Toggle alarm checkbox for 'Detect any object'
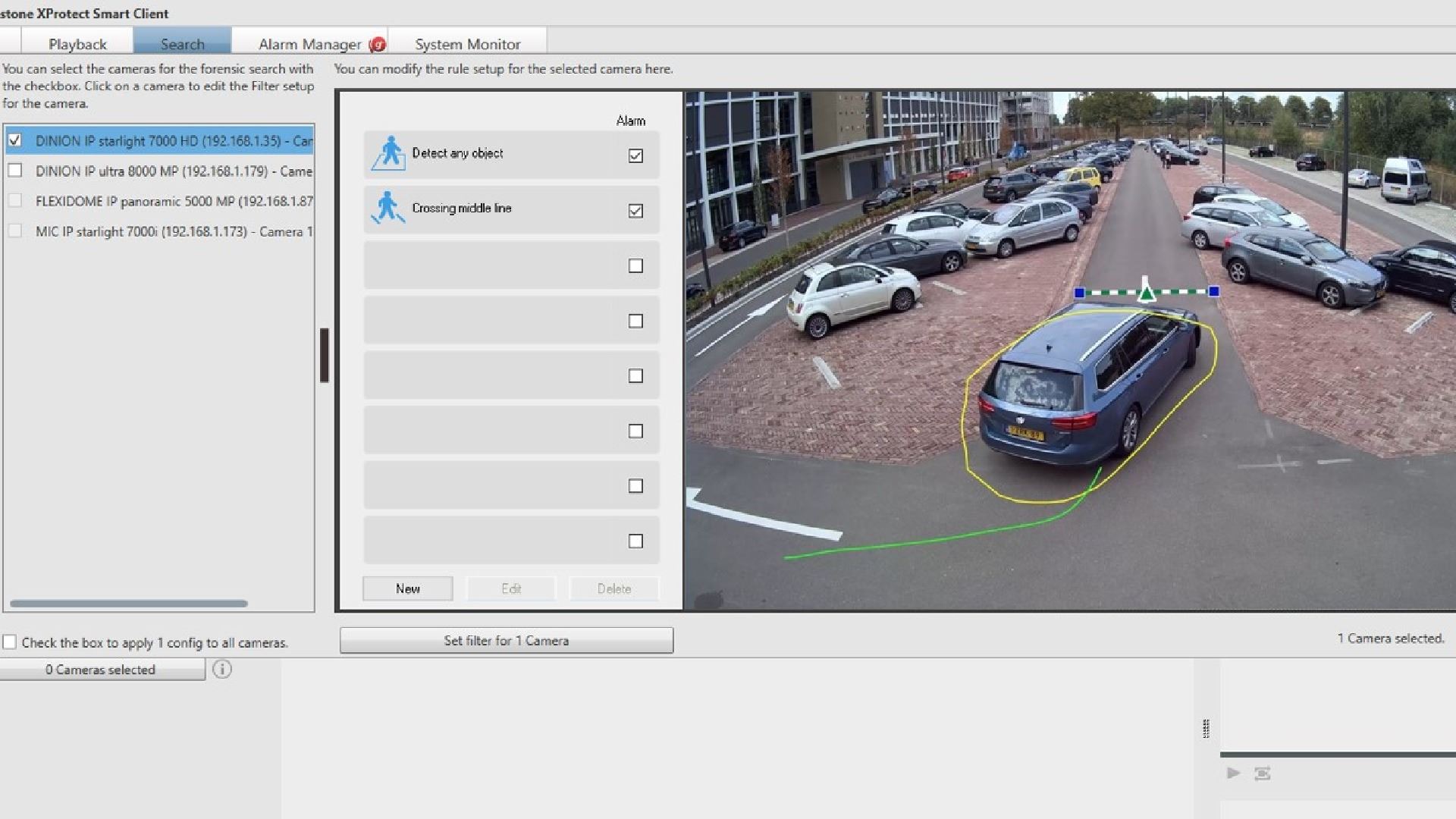1456x819 pixels. click(636, 155)
